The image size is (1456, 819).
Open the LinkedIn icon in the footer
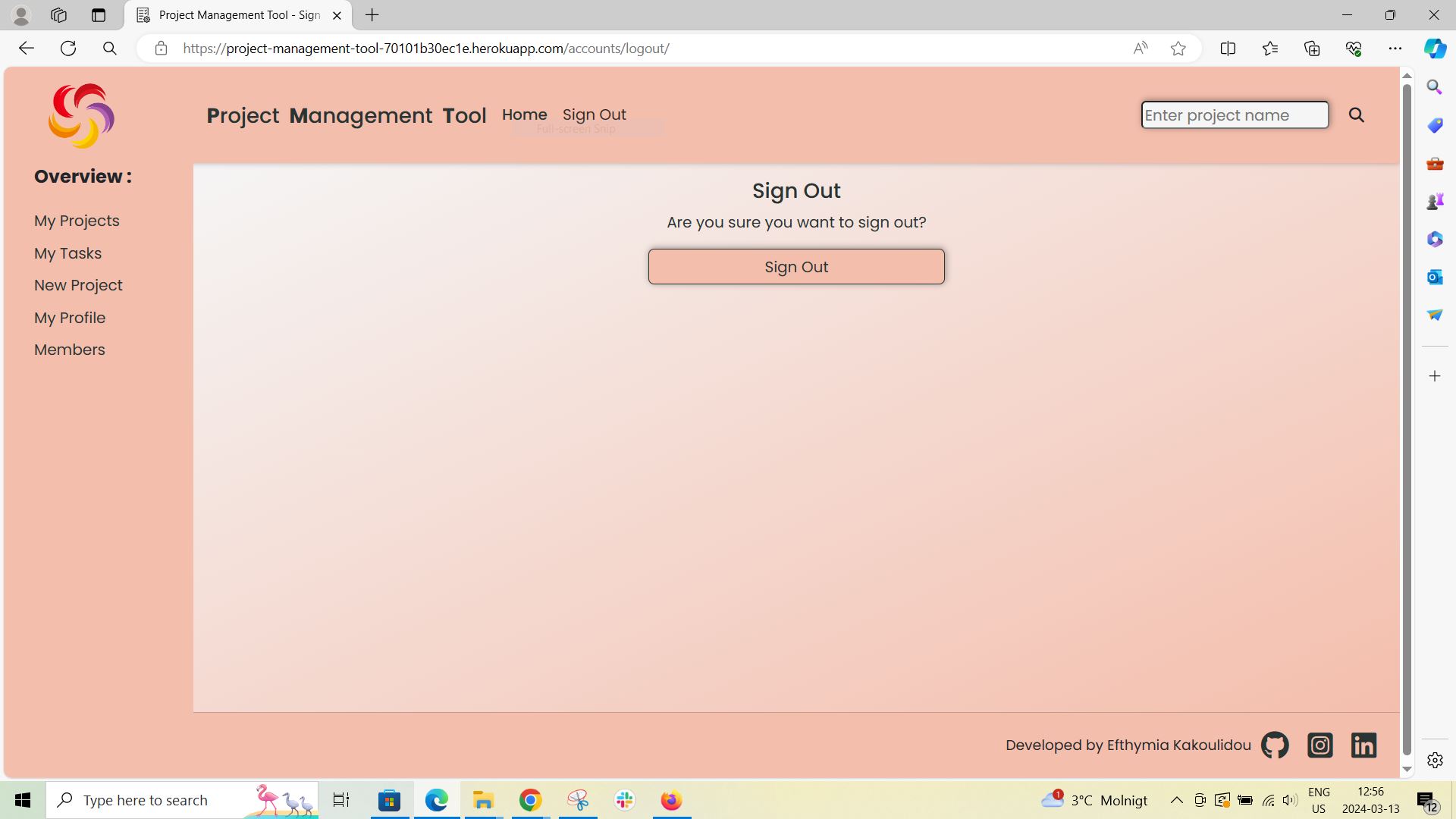[x=1363, y=745]
